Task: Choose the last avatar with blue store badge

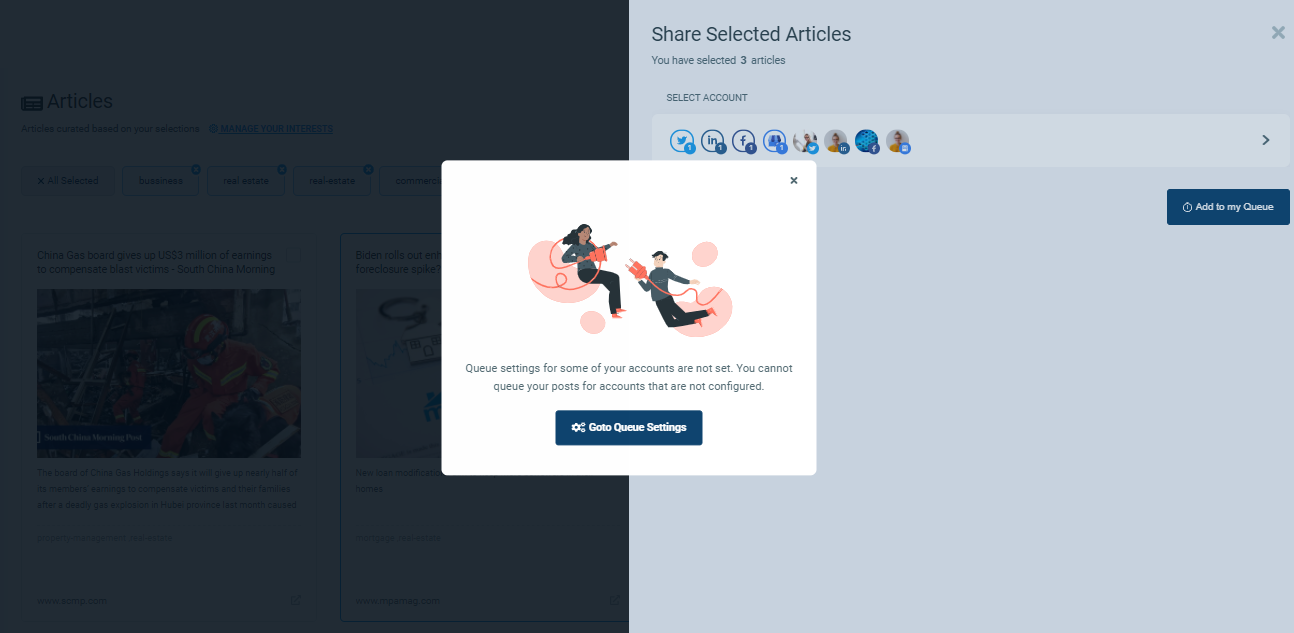Action: [898, 141]
